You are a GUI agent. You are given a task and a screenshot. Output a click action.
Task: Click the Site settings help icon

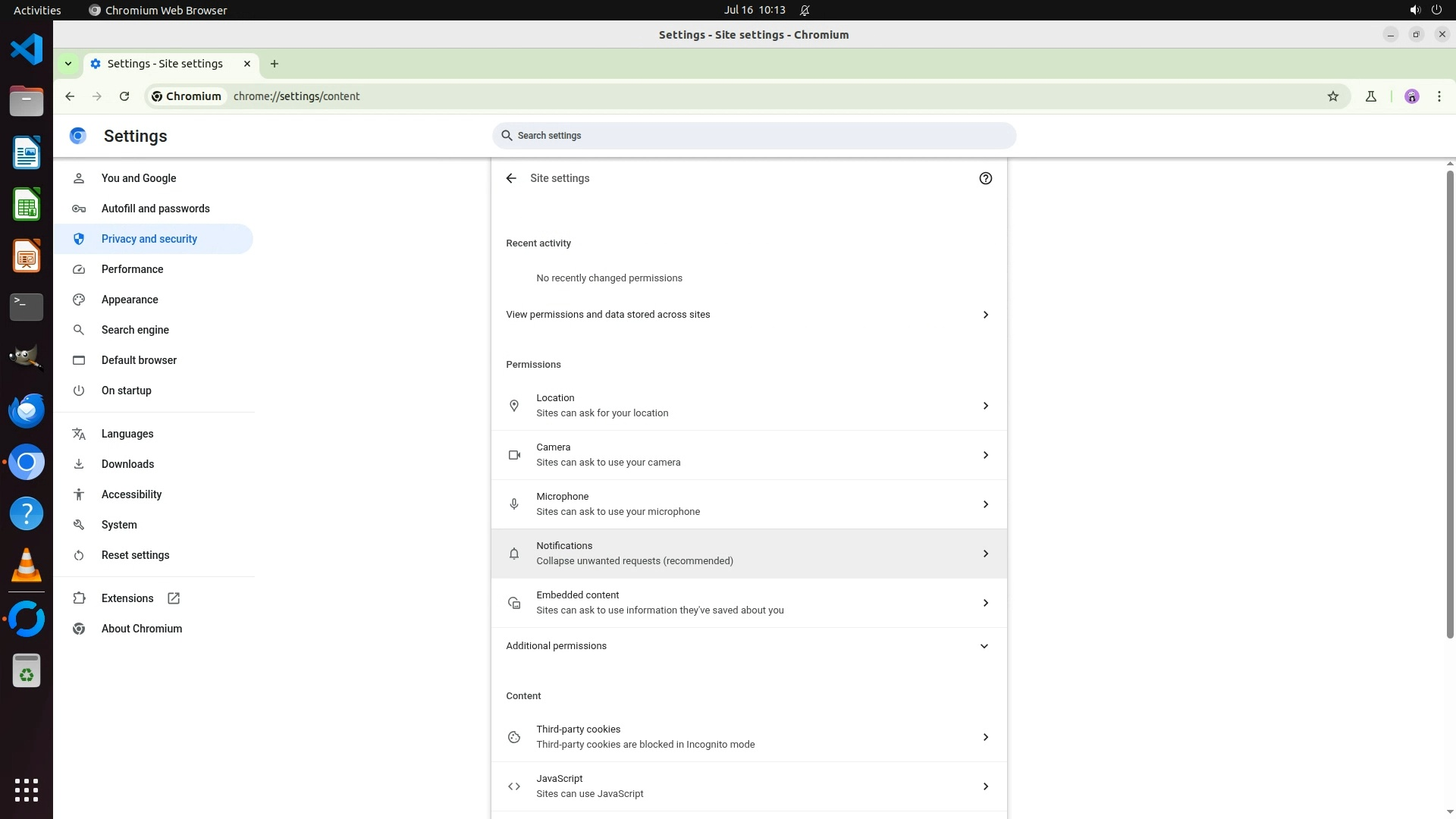coord(985,178)
